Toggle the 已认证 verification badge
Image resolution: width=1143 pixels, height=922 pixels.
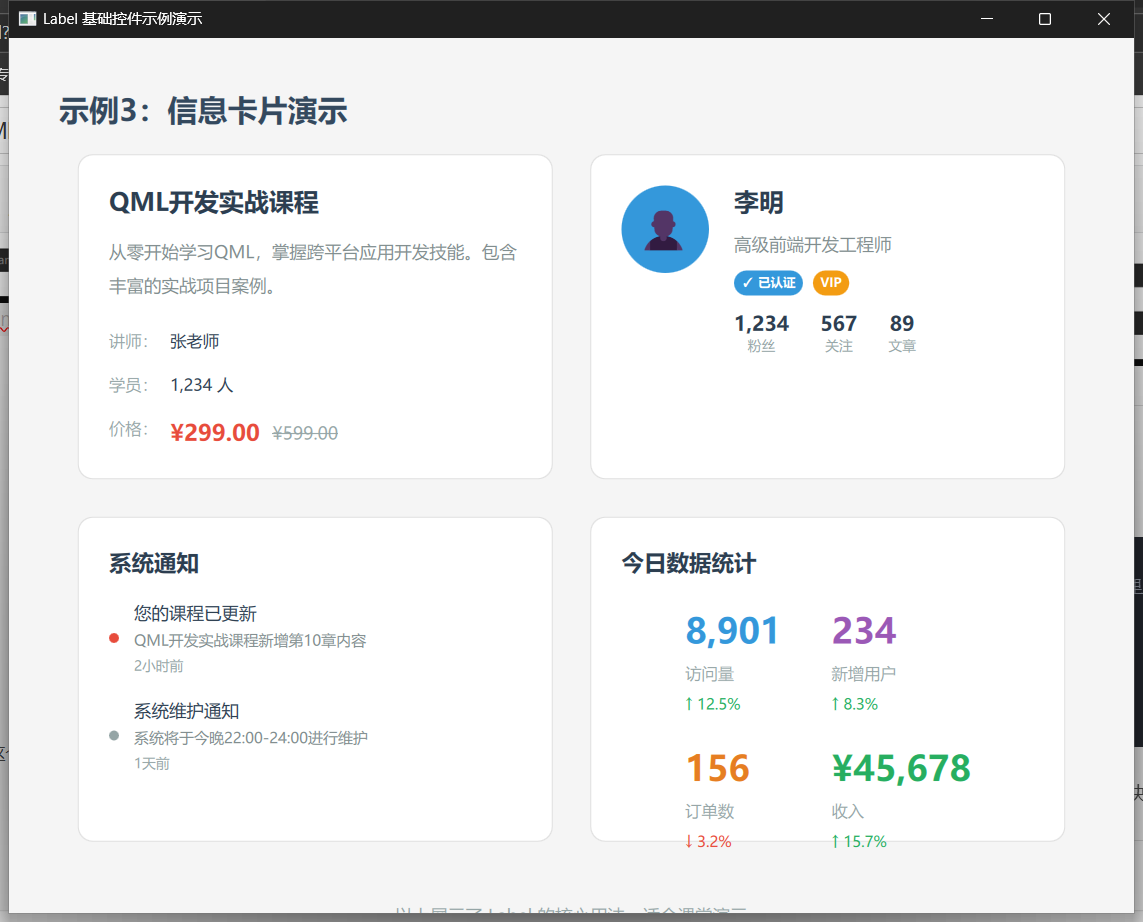pos(768,283)
